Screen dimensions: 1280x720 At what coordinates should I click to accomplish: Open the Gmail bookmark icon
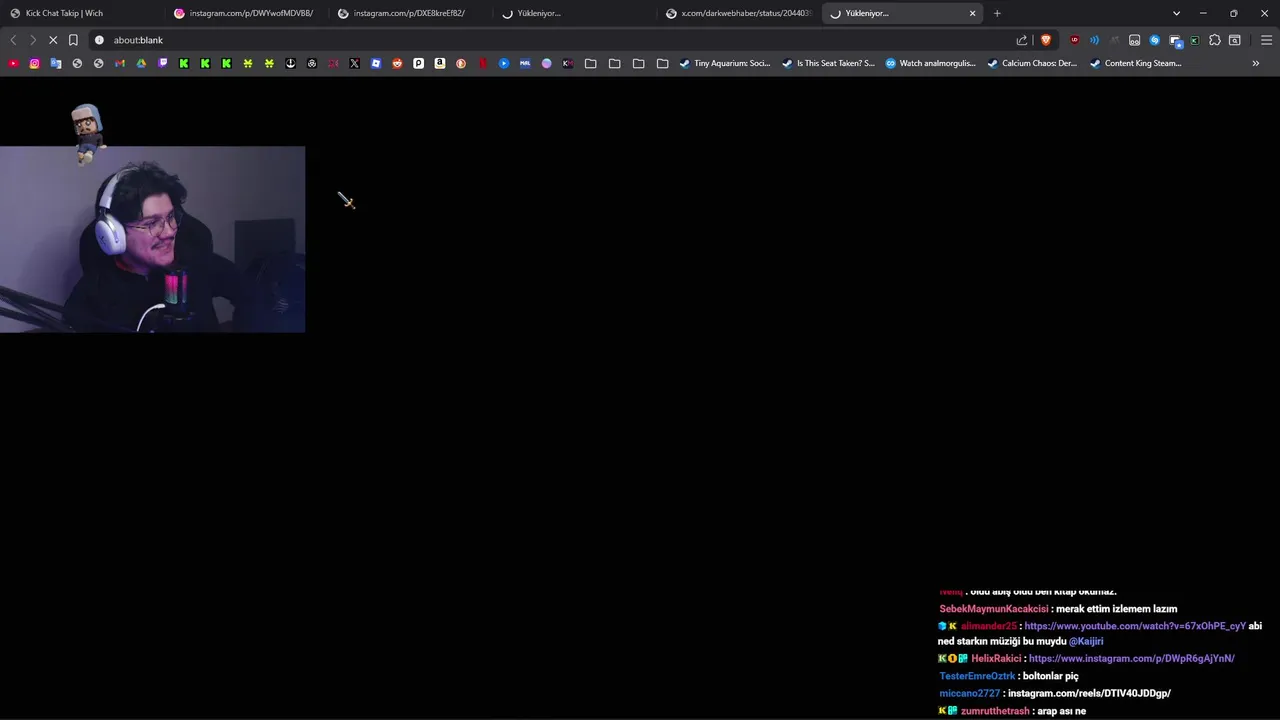point(120,63)
